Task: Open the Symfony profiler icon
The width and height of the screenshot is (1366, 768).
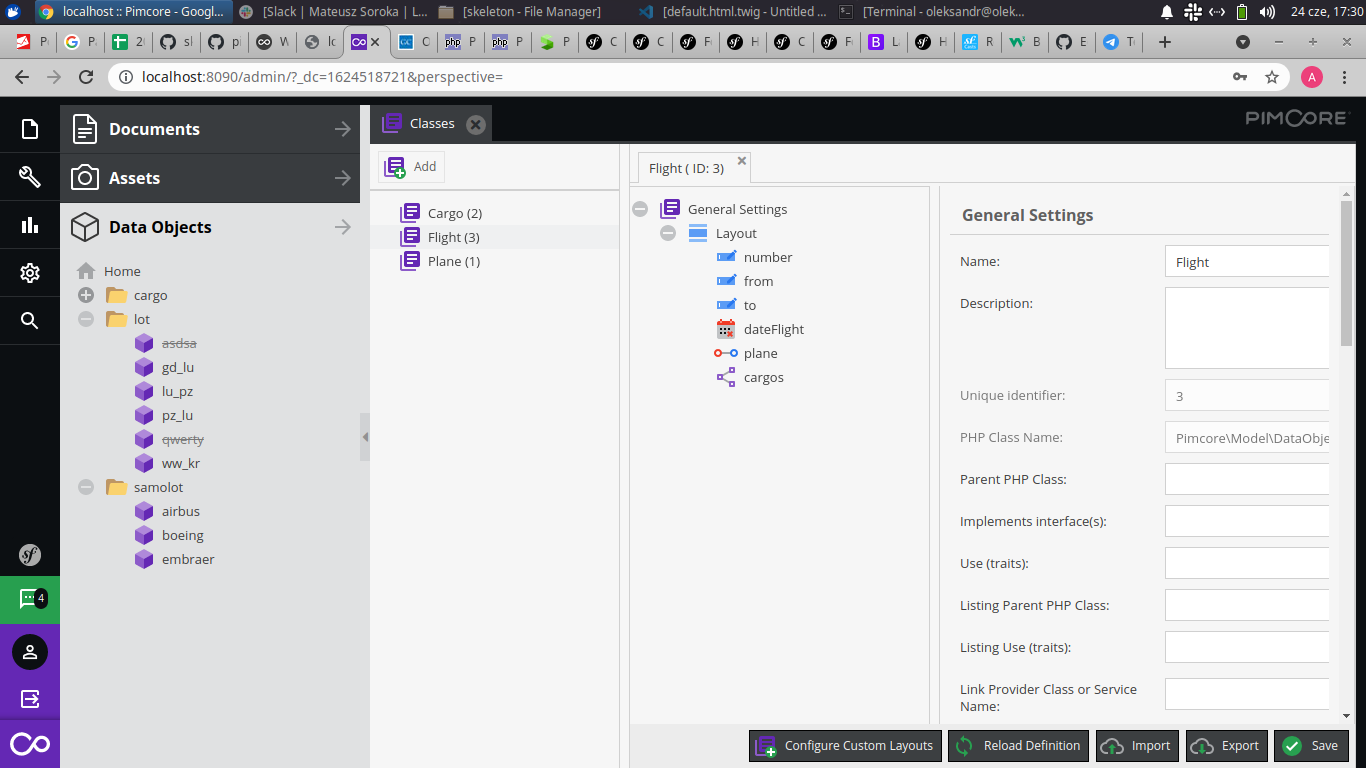Action: tap(29, 555)
